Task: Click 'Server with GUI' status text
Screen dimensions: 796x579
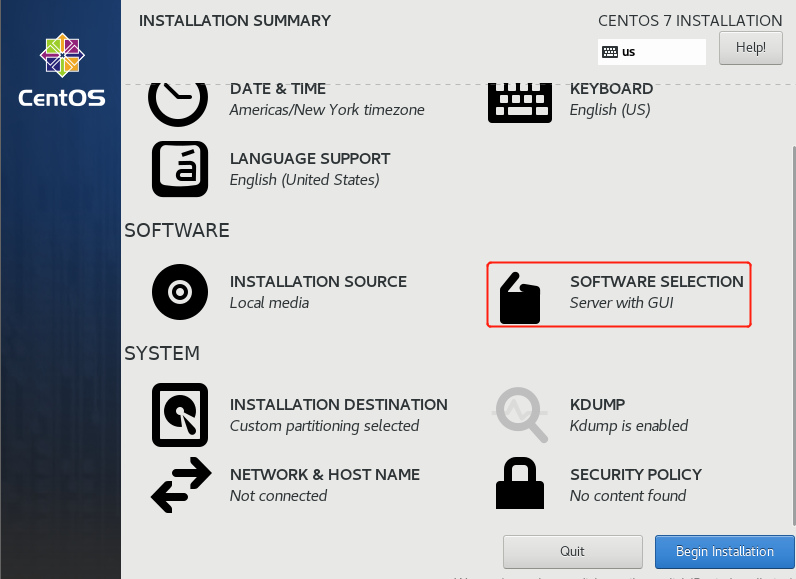Action: pyautogui.click(x=622, y=303)
